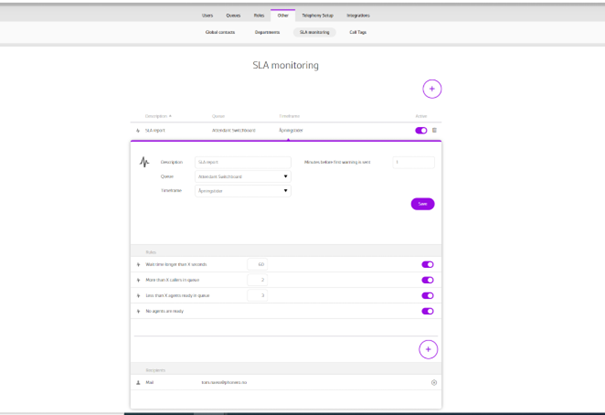Screen dimensions: 605x415
Task: Click the large pulse icon beside Description field
Action: pos(144,162)
